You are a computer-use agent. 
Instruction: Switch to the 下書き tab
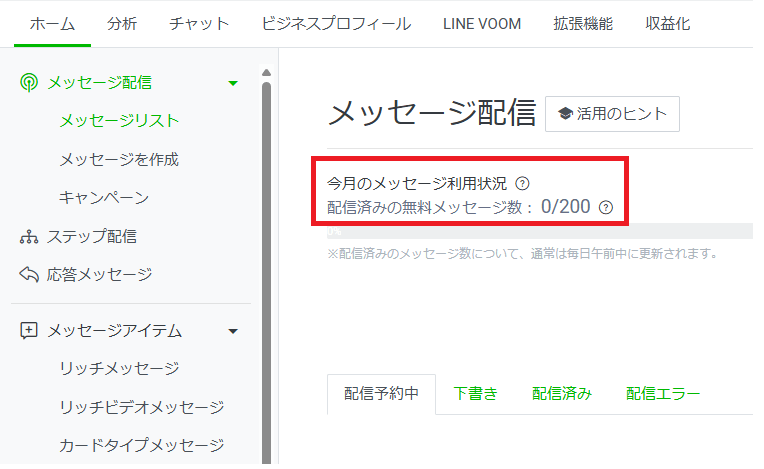click(x=475, y=394)
